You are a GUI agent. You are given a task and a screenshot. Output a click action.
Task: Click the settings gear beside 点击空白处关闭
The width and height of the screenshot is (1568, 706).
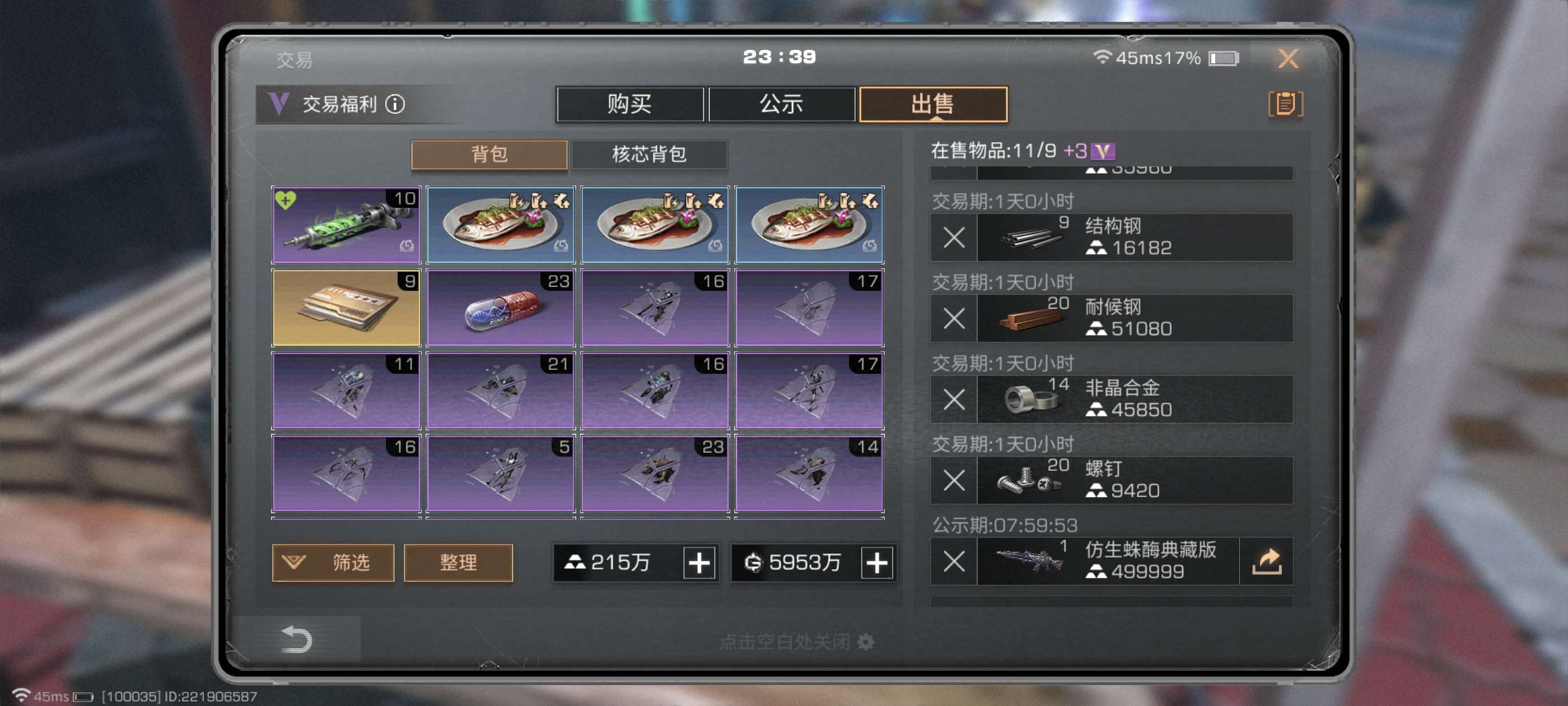pyautogui.click(x=866, y=642)
